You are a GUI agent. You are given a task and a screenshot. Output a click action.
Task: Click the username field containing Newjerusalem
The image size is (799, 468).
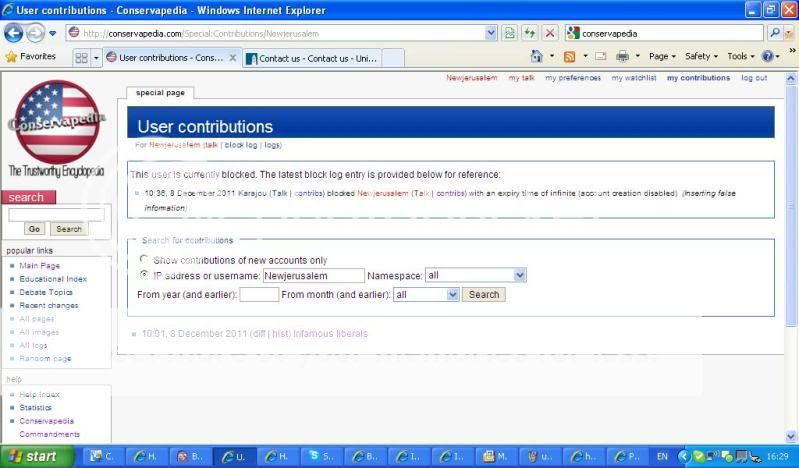click(314, 276)
